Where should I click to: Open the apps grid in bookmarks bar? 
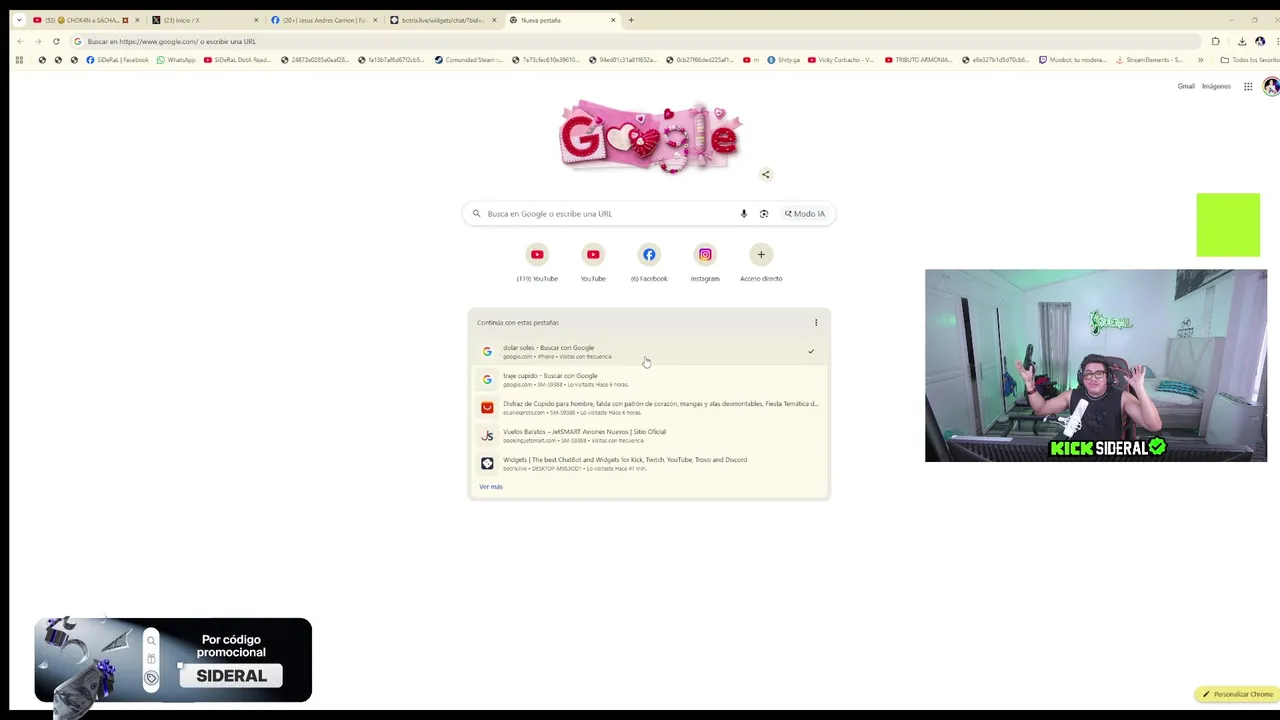(19, 60)
